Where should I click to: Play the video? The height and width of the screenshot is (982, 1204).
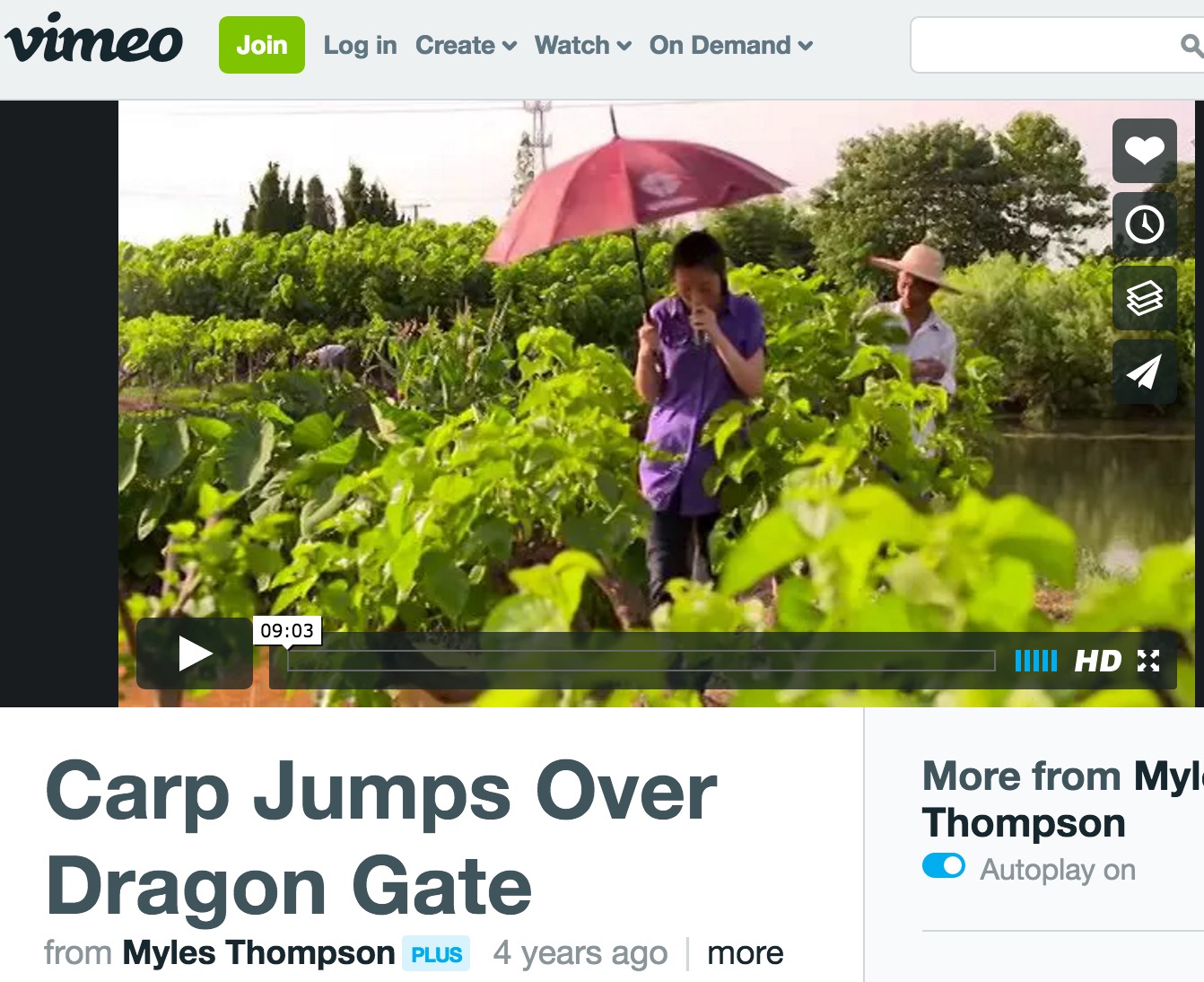click(x=195, y=653)
